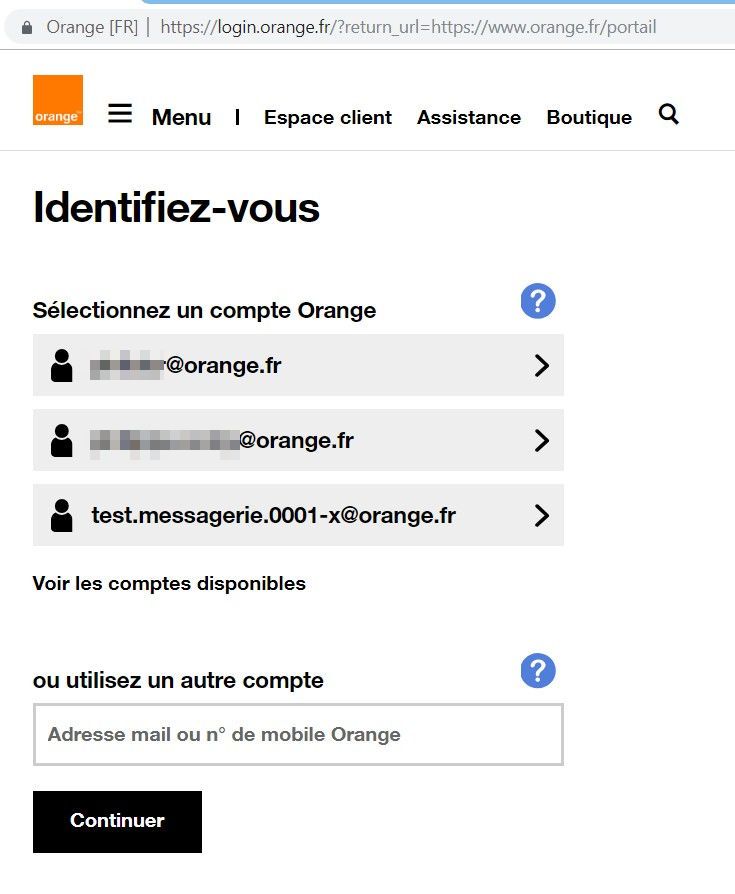Click the padlock icon in address bar
Screen dimensions: 735x894
click(x=27, y=27)
